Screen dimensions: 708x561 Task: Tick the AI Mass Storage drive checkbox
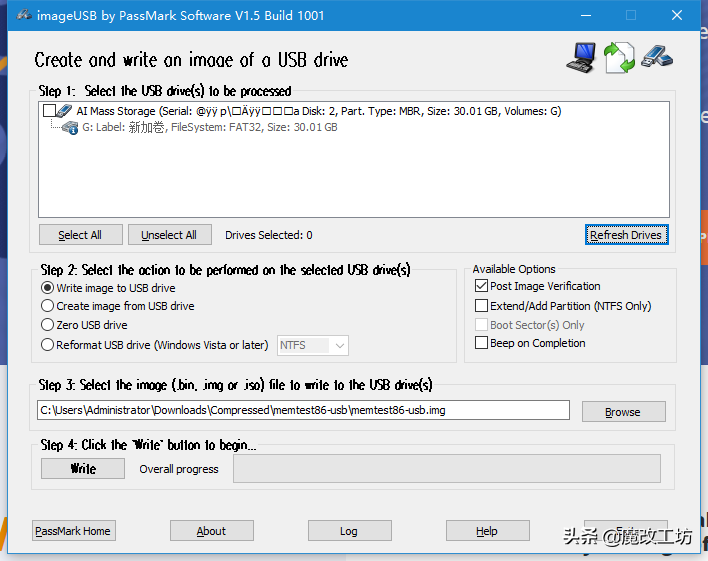point(49,111)
